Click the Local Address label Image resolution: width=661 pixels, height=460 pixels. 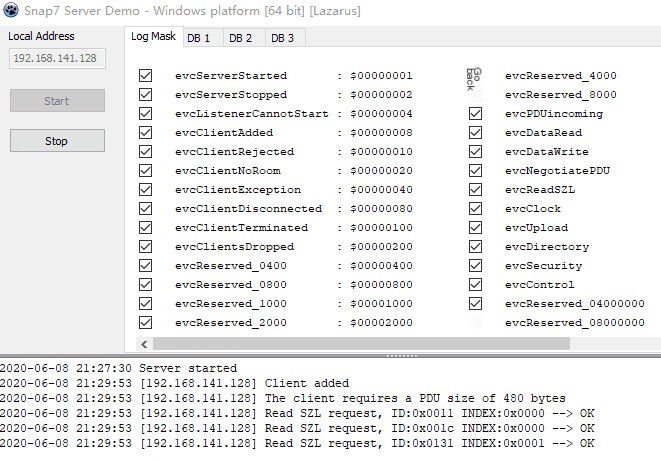[41, 36]
